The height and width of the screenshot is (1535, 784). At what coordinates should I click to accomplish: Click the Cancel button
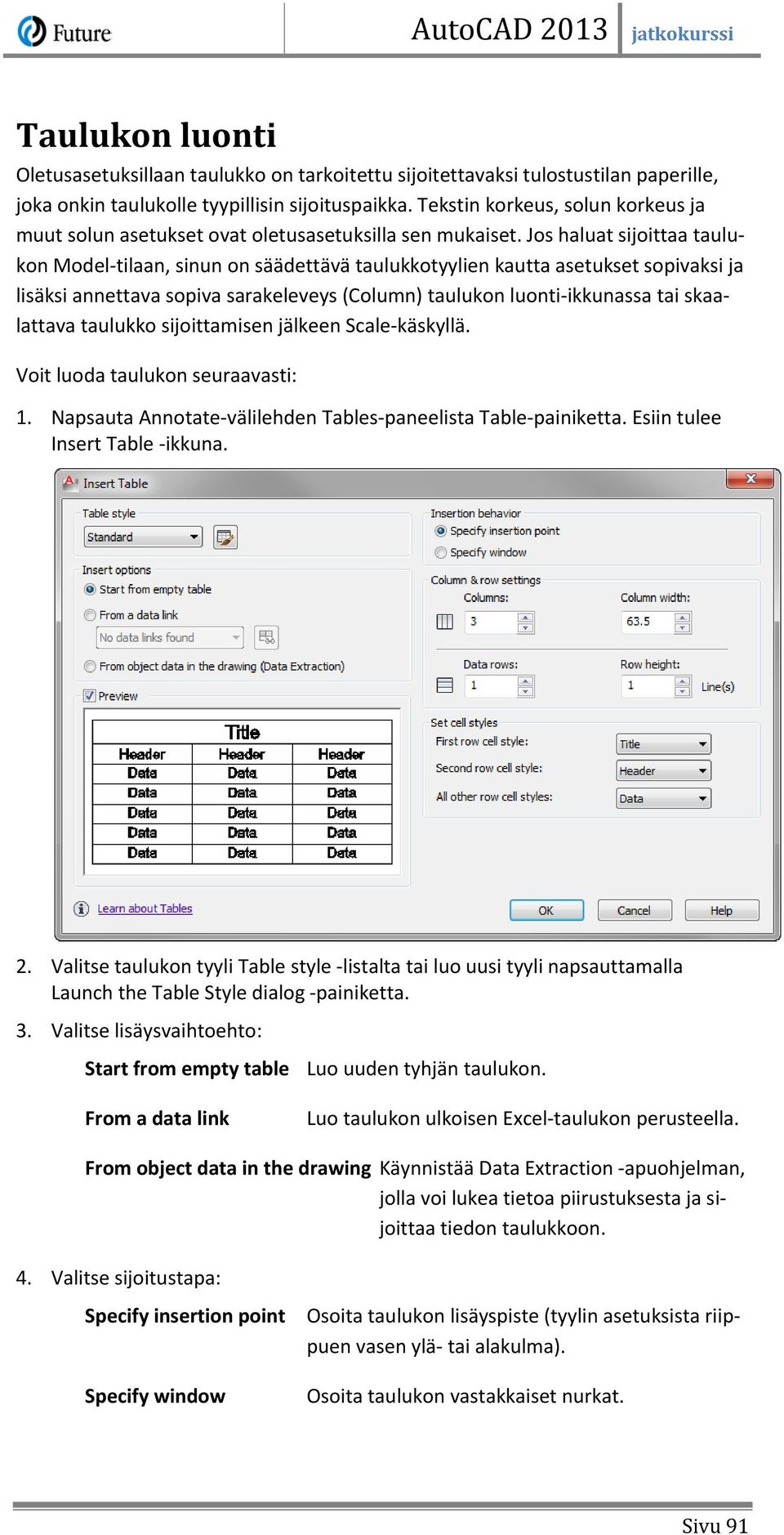tap(634, 910)
